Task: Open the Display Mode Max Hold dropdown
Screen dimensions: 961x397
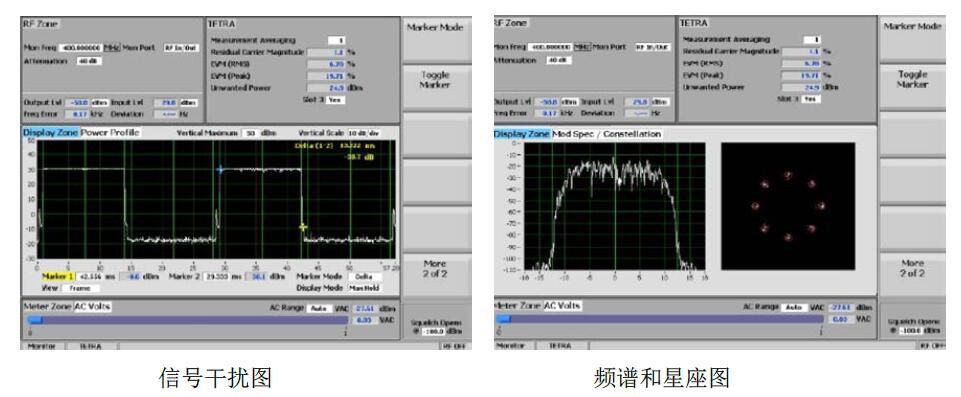Action: (364, 288)
